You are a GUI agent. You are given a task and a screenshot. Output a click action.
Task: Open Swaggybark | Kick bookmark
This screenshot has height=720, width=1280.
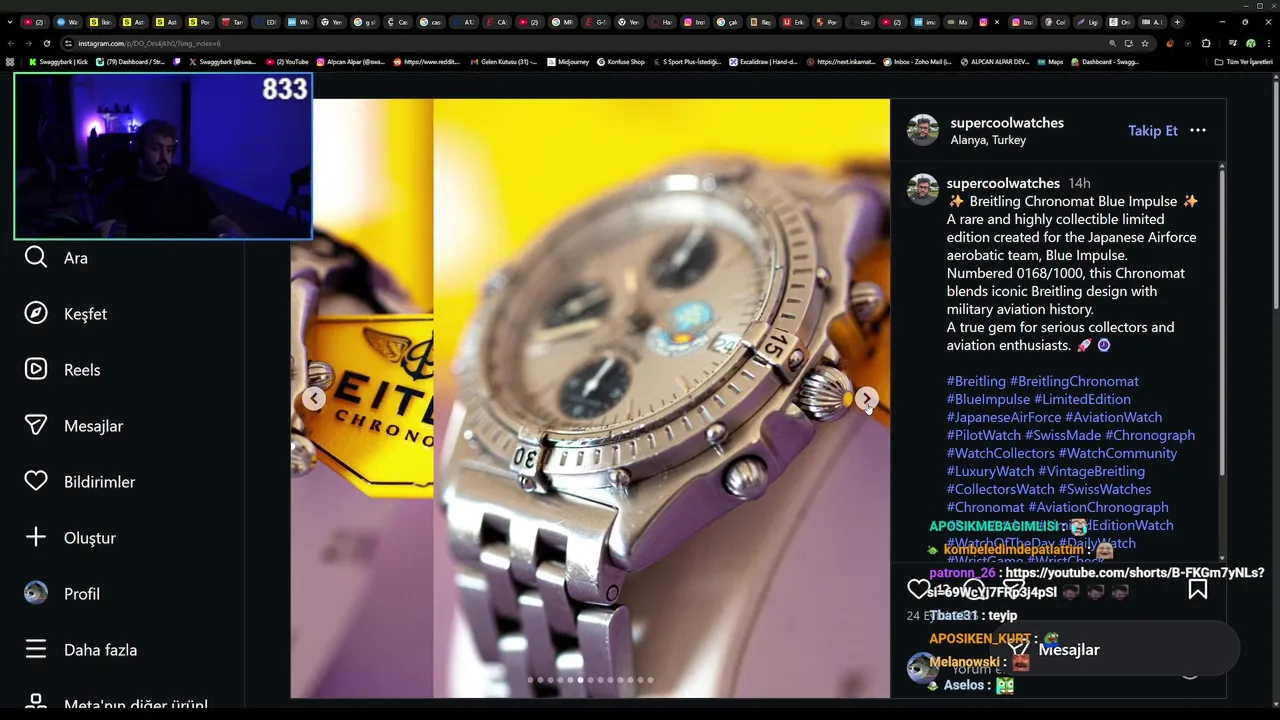tap(59, 62)
